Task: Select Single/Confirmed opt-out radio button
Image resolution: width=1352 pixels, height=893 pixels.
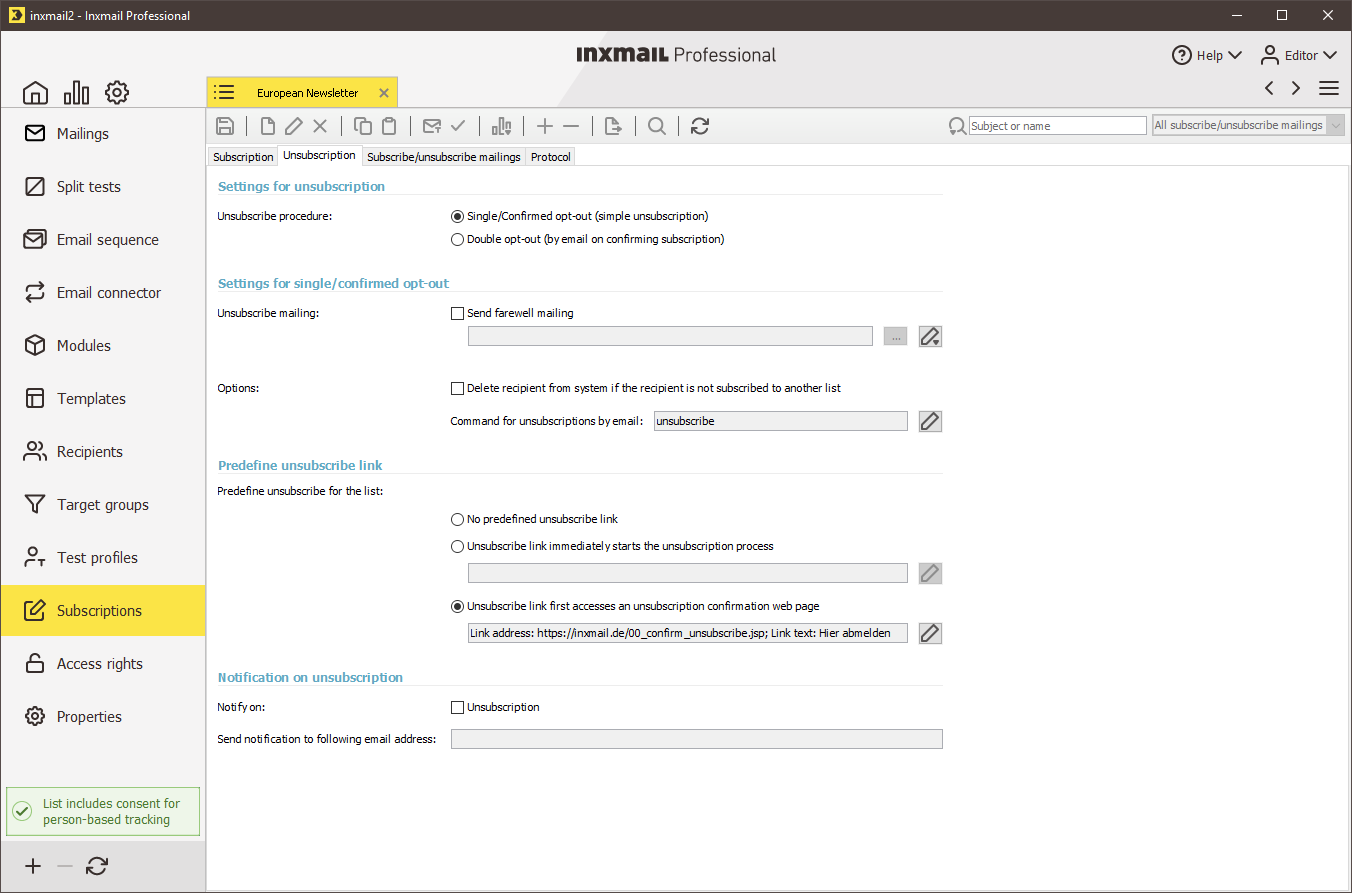Action: tap(458, 216)
